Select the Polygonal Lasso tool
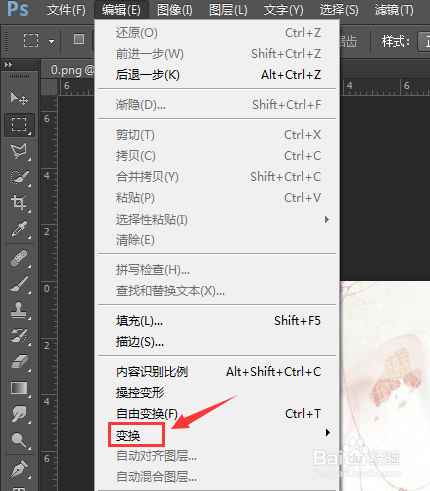Screen dimensions: 430x491 pos(19,151)
